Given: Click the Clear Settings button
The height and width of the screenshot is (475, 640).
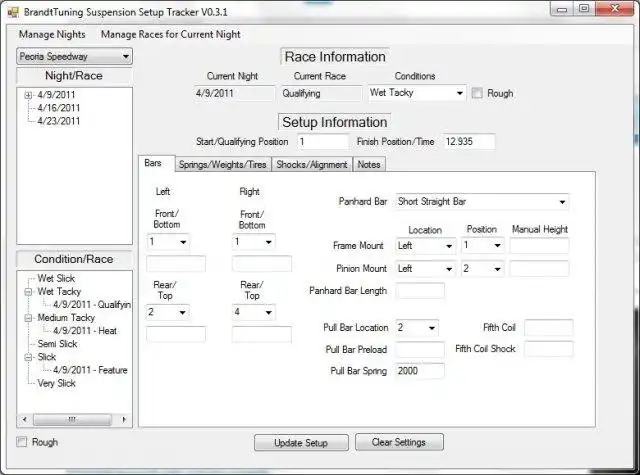Looking at the screenshot, I should [x=399, y=442].
